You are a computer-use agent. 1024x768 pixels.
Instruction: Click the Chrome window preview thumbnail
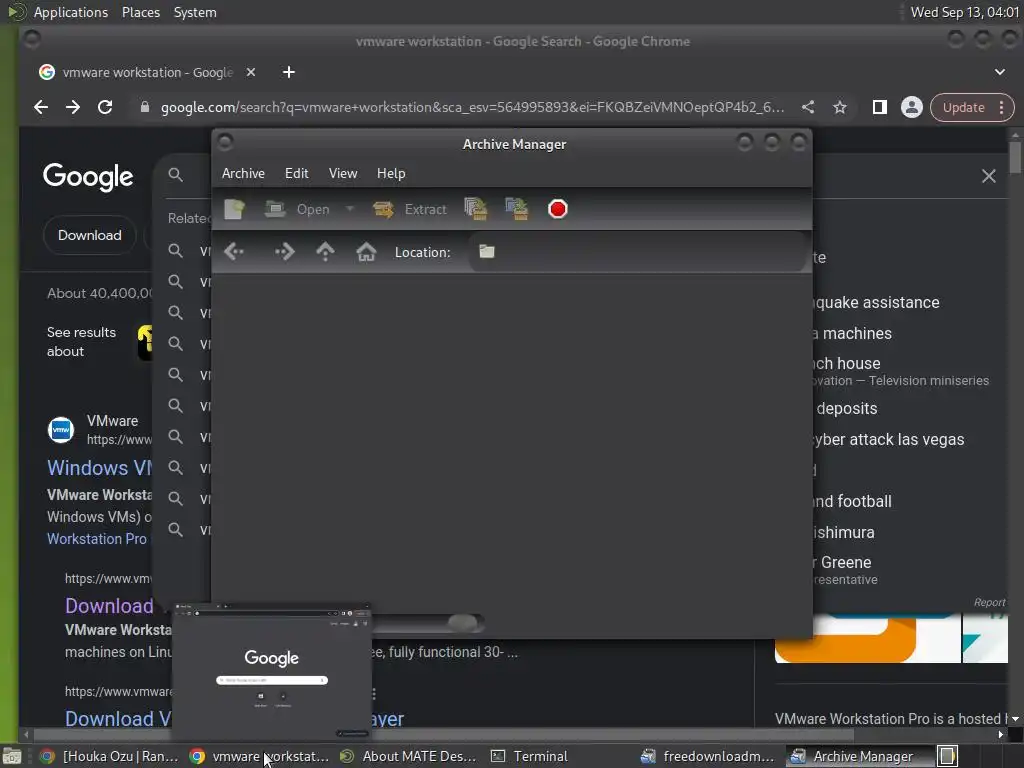tap(272, 673)
